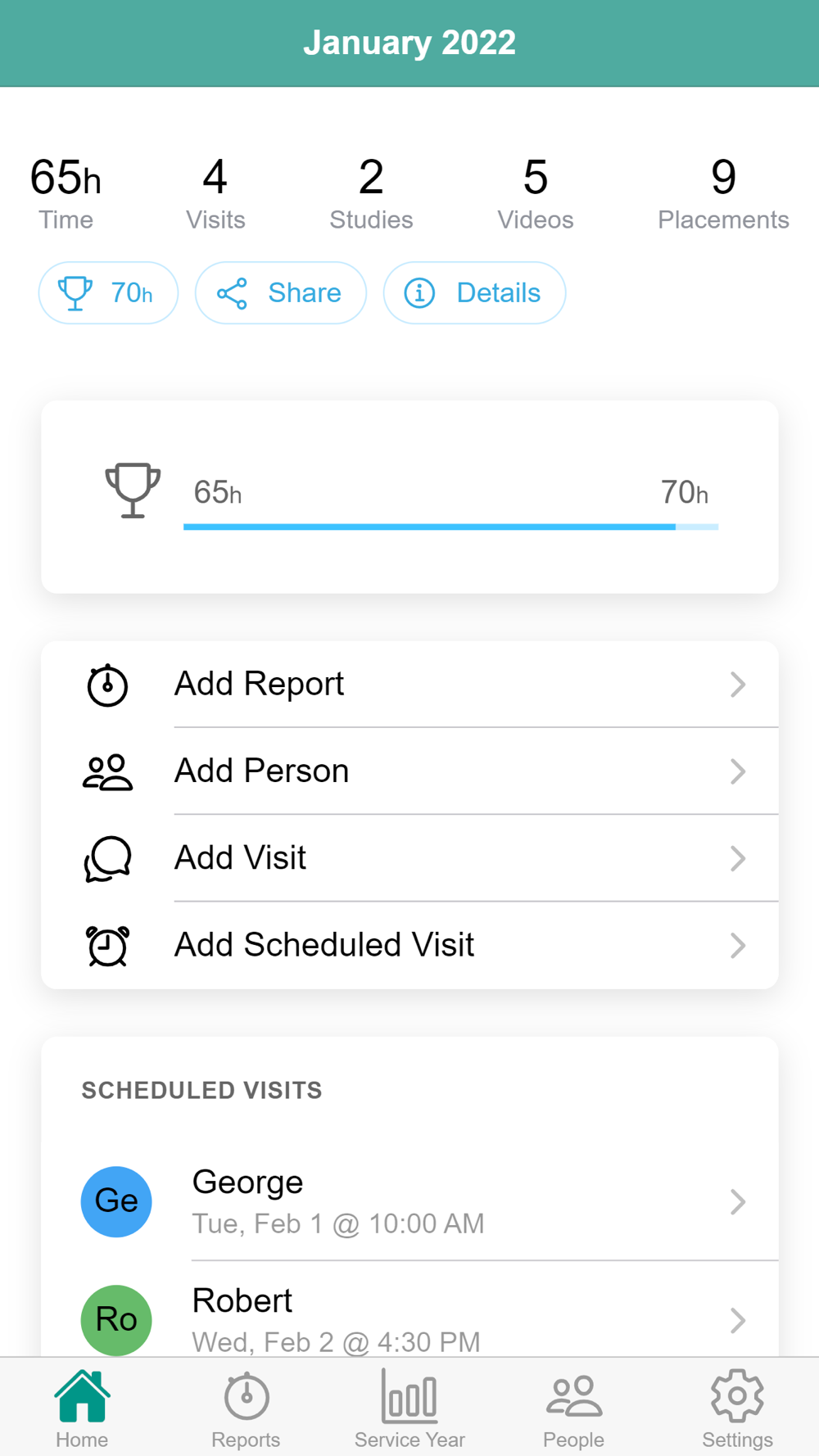Click the people icon beside Add Person

pos(107,771)
